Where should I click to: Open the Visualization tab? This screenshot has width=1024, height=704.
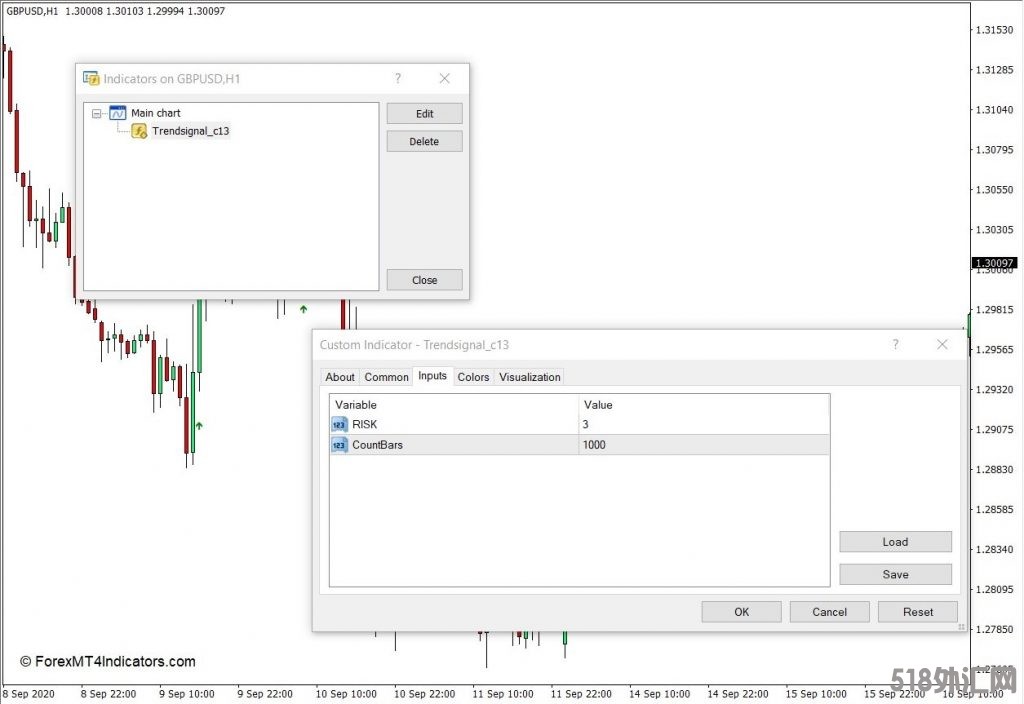click(x=530, y=377)
